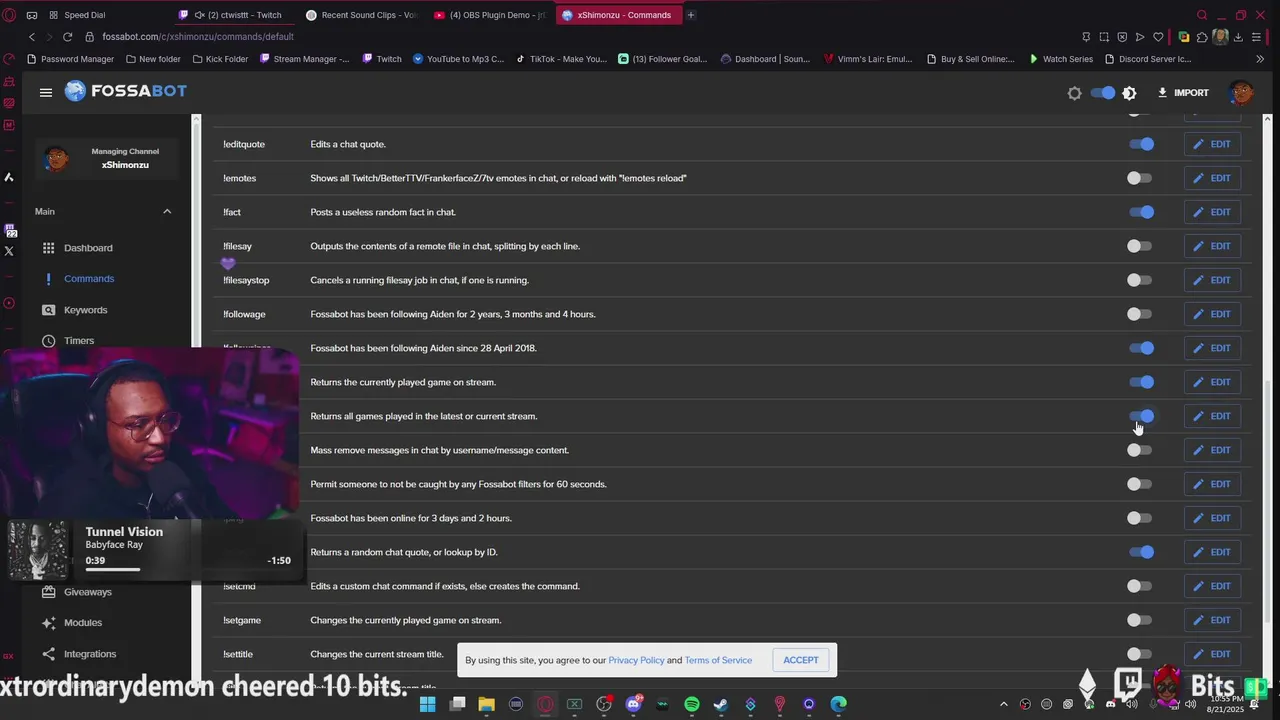Click the Tunnel Vision album thumbnail
This screenshot has width=1280, height=720.
tap(38, 550)
